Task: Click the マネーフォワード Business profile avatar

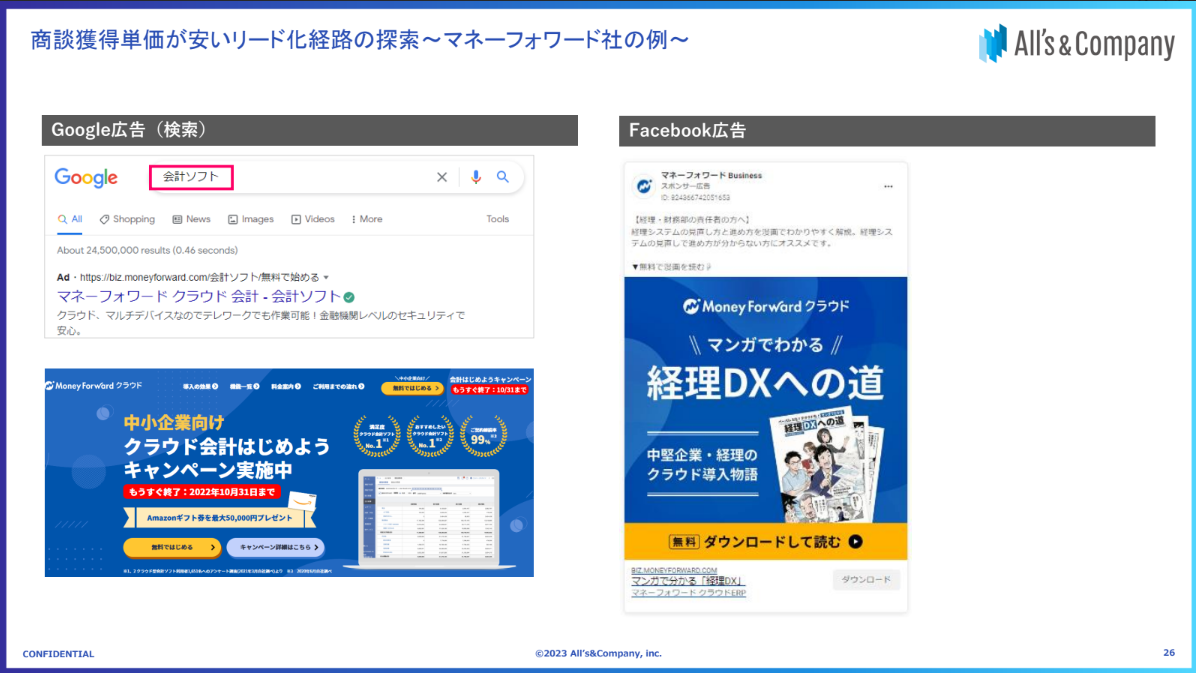Action: pos(645,186)
